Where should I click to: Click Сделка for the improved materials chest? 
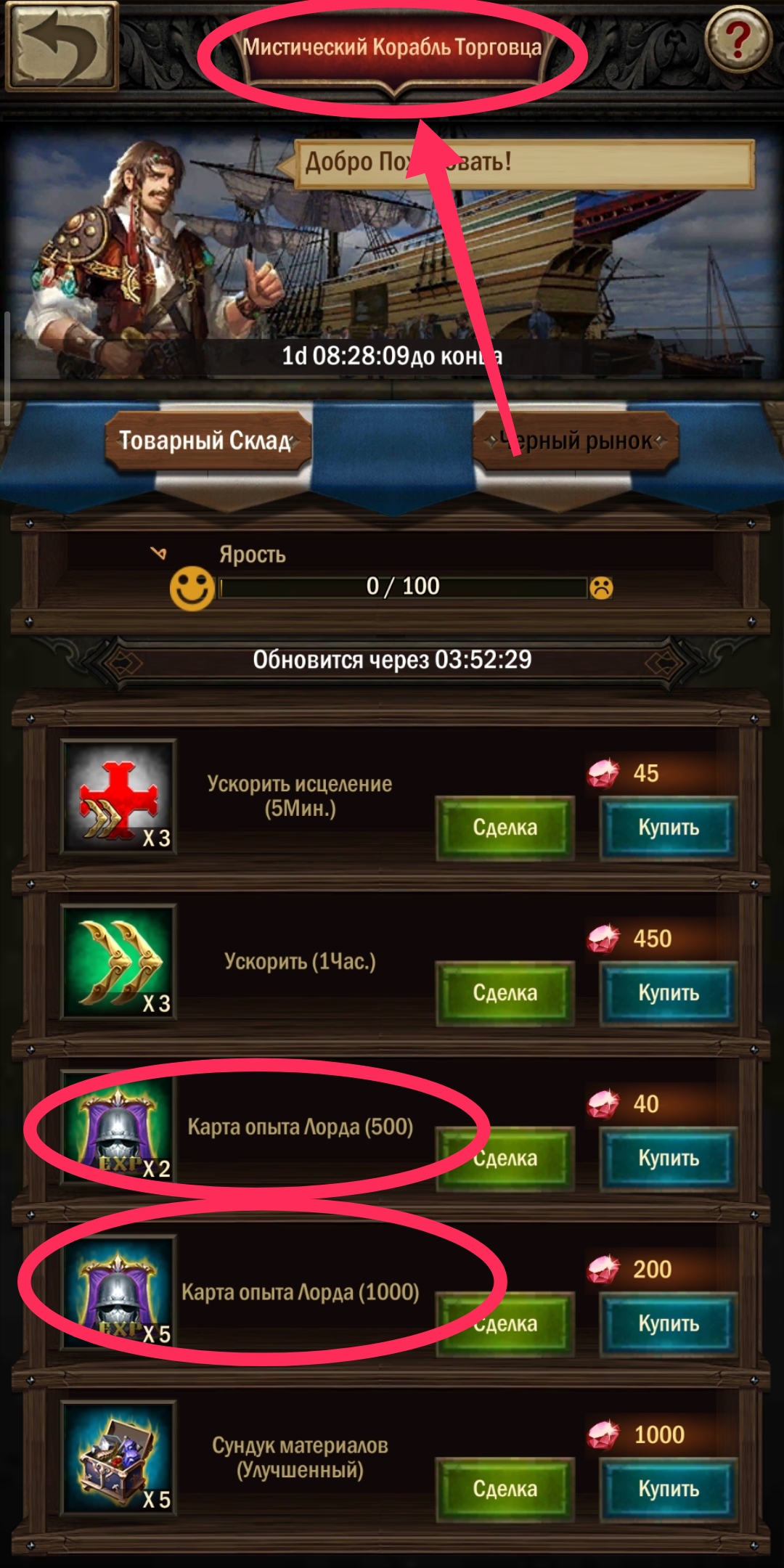click(505, 1490)
